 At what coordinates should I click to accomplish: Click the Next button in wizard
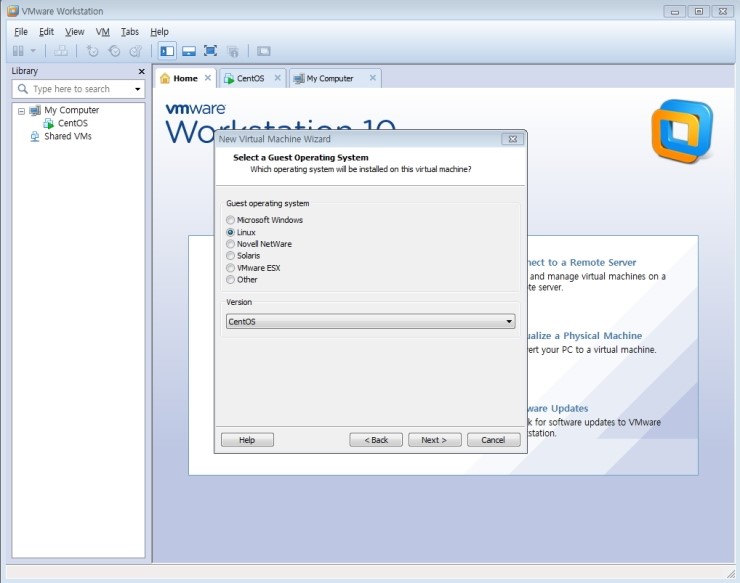pyautogui.click(x=434, y=440)
